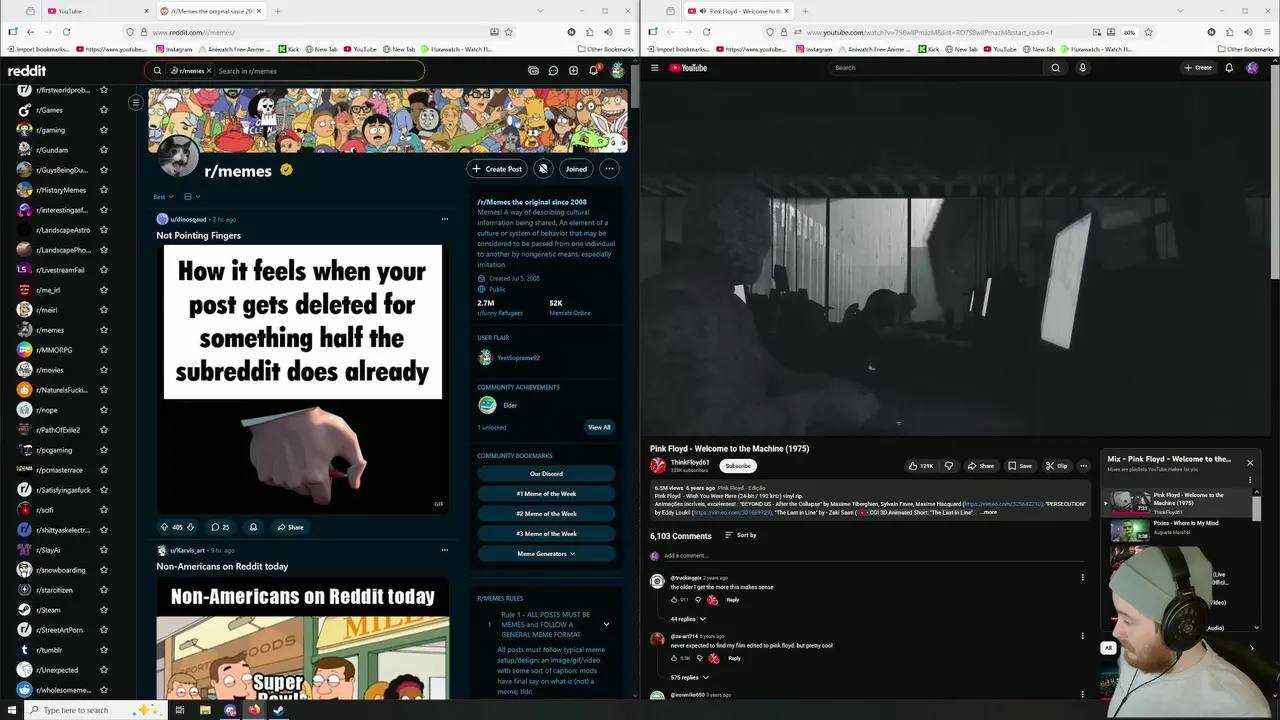Toggle Joined status for r/memes
The image size is (1280, 720).
(x=576, y=169)
